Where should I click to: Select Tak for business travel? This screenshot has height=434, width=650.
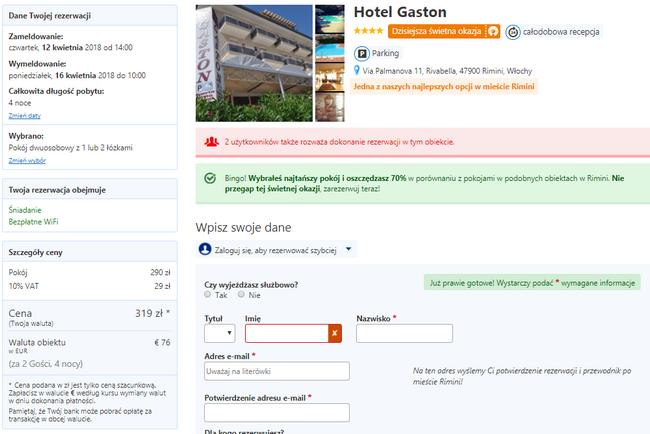point(208,294)
